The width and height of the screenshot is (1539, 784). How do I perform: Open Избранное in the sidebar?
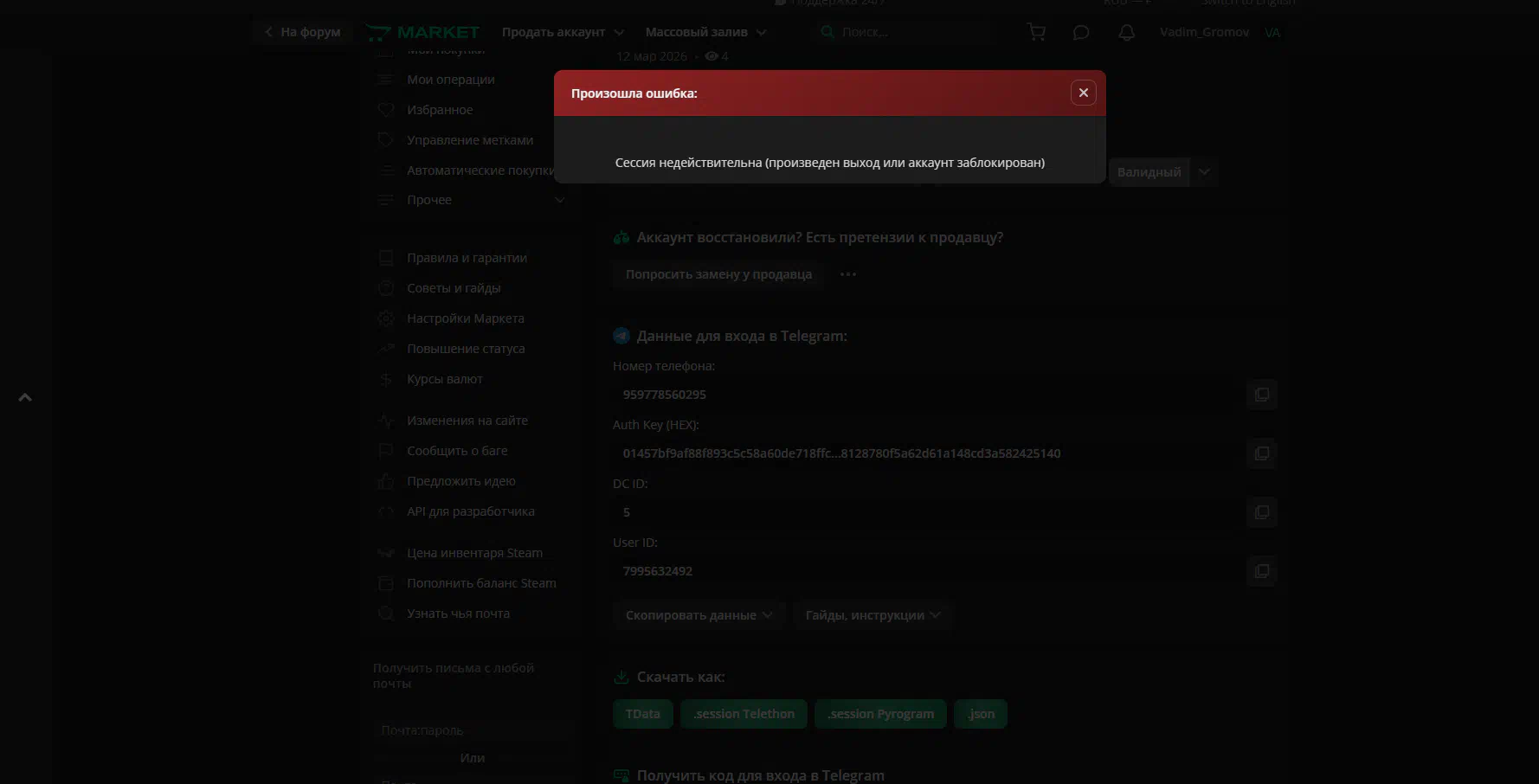[x=439, y=110]
